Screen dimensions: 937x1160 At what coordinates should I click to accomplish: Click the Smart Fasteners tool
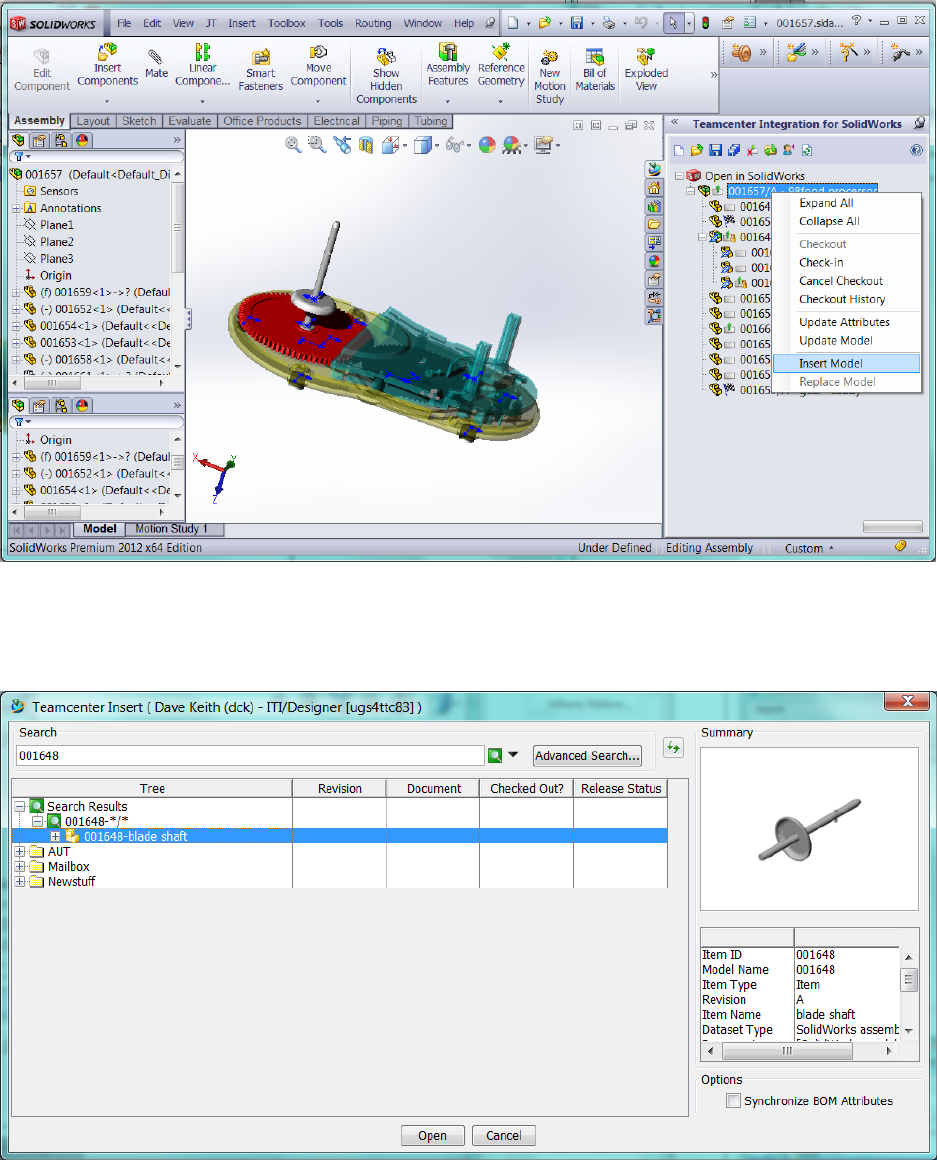click(x=260, y=70)
